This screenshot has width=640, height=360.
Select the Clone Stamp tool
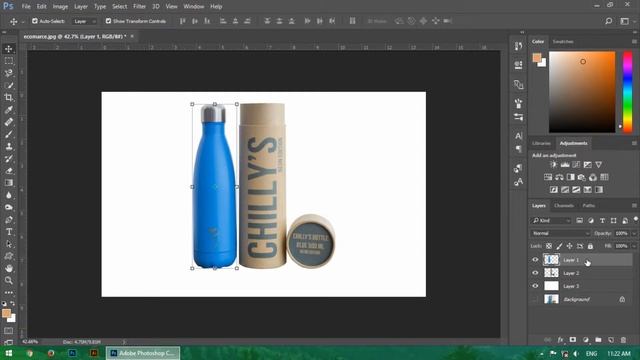pyautogui.click(x=9, y=147)
